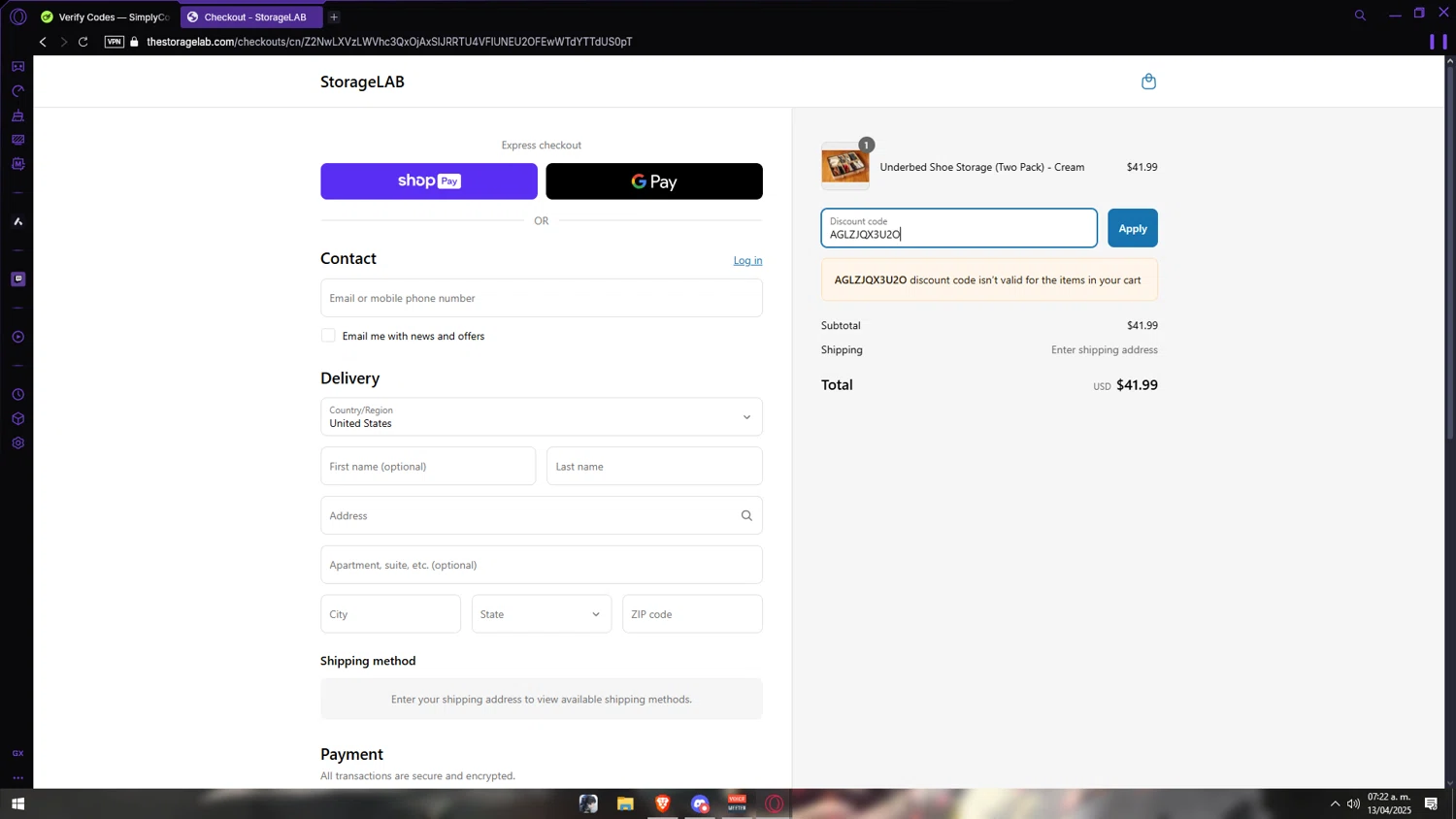Open sidebar three-dots more options
The image size is (1456, 819).
(17, 778)
